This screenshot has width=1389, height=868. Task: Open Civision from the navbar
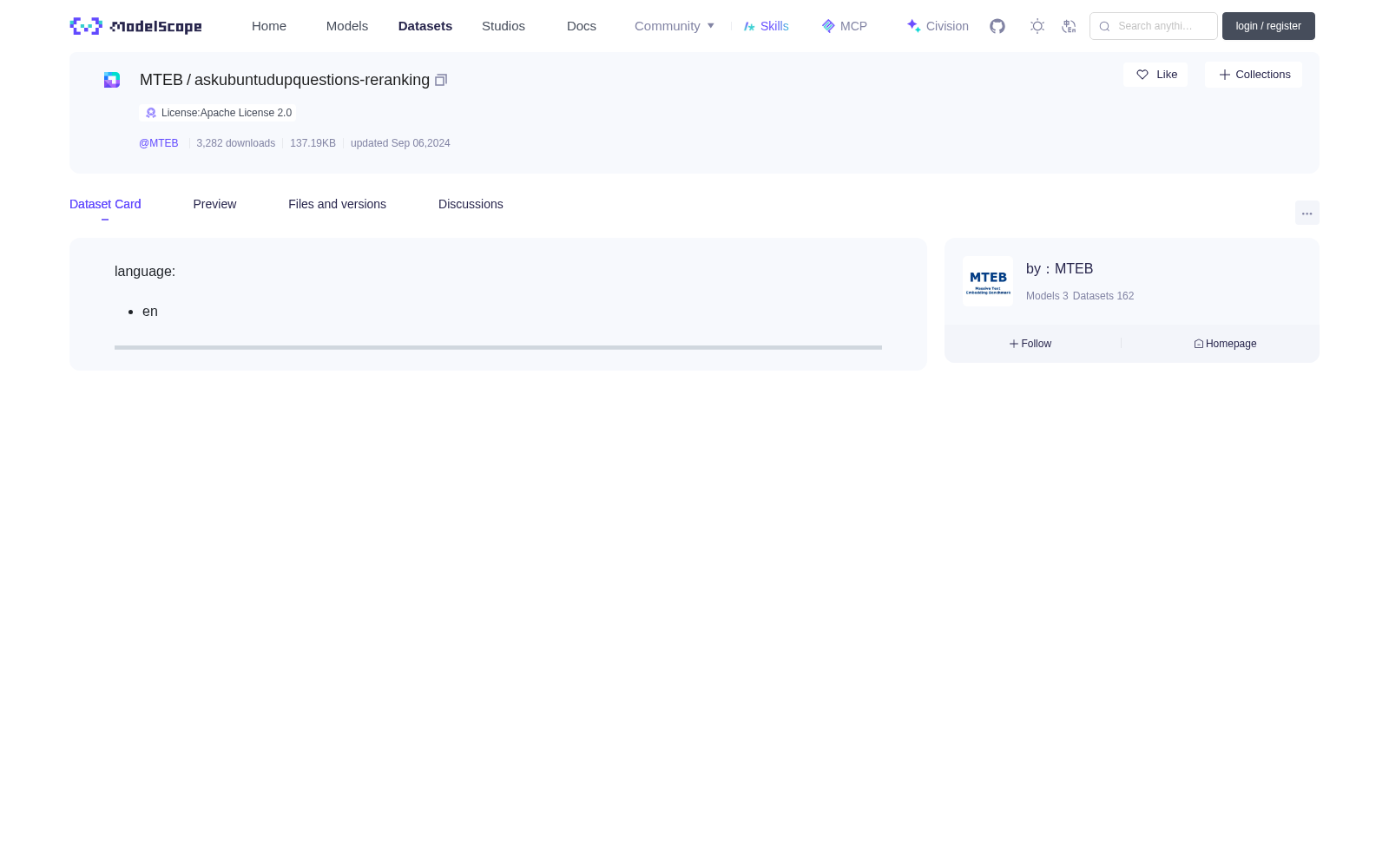938,26
